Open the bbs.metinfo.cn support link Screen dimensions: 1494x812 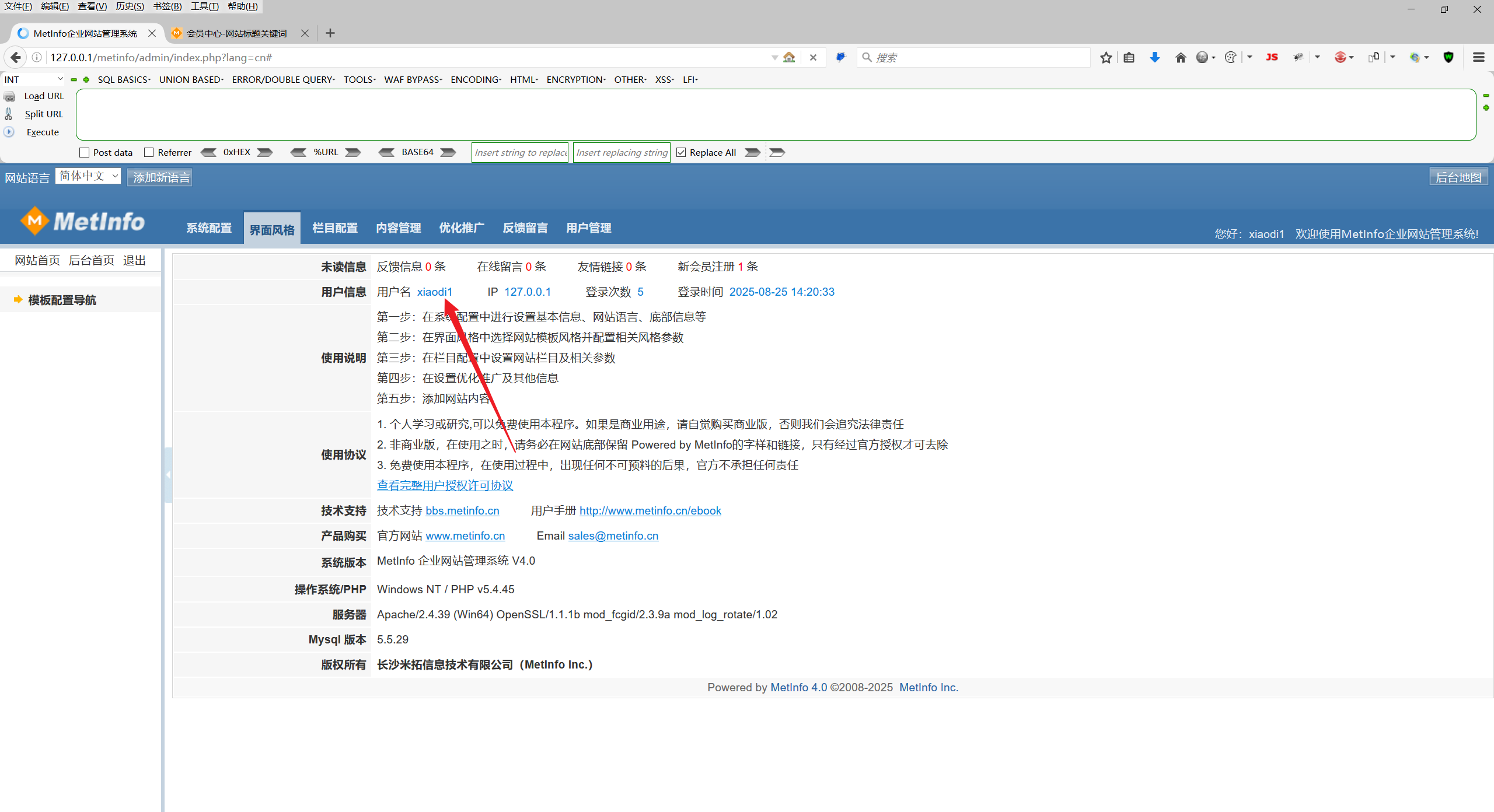462,510
